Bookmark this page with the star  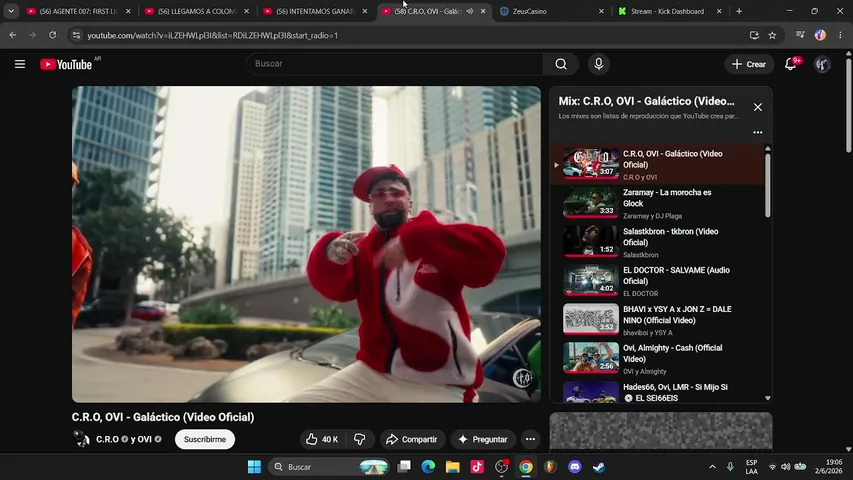click(772, 35)
